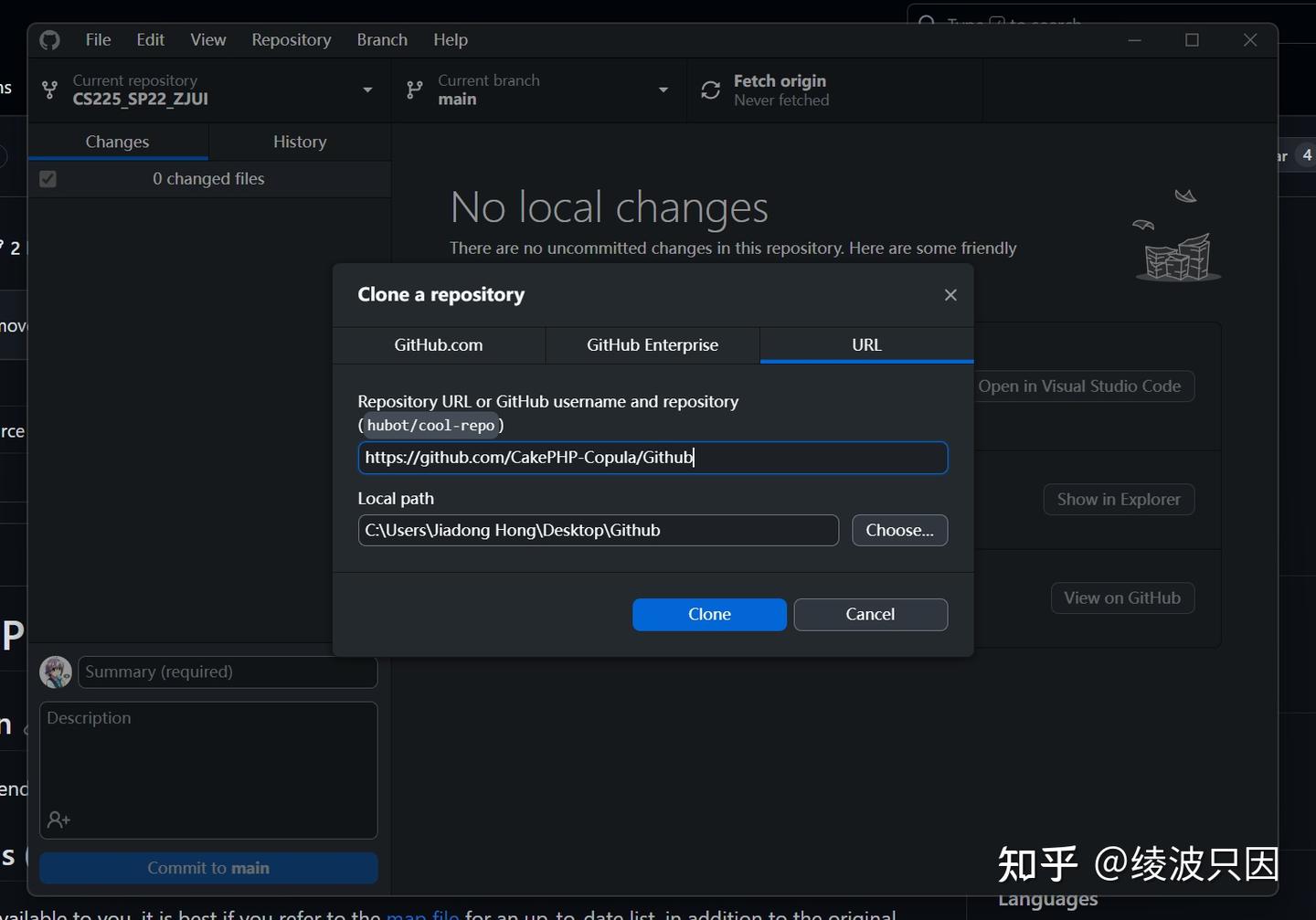1316x920 pixels.
Task: Toggle the changed files checkbox
Action: [x=48, y=179]
